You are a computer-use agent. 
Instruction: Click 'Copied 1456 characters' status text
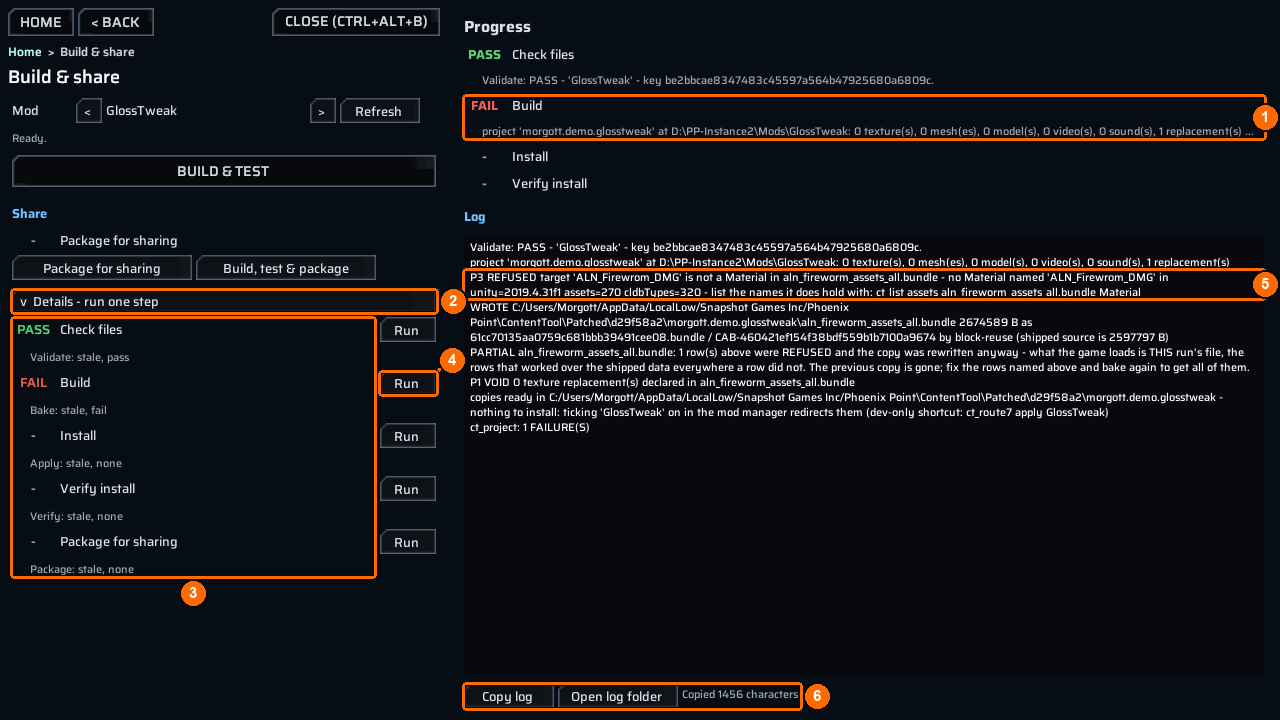[740, 694]
